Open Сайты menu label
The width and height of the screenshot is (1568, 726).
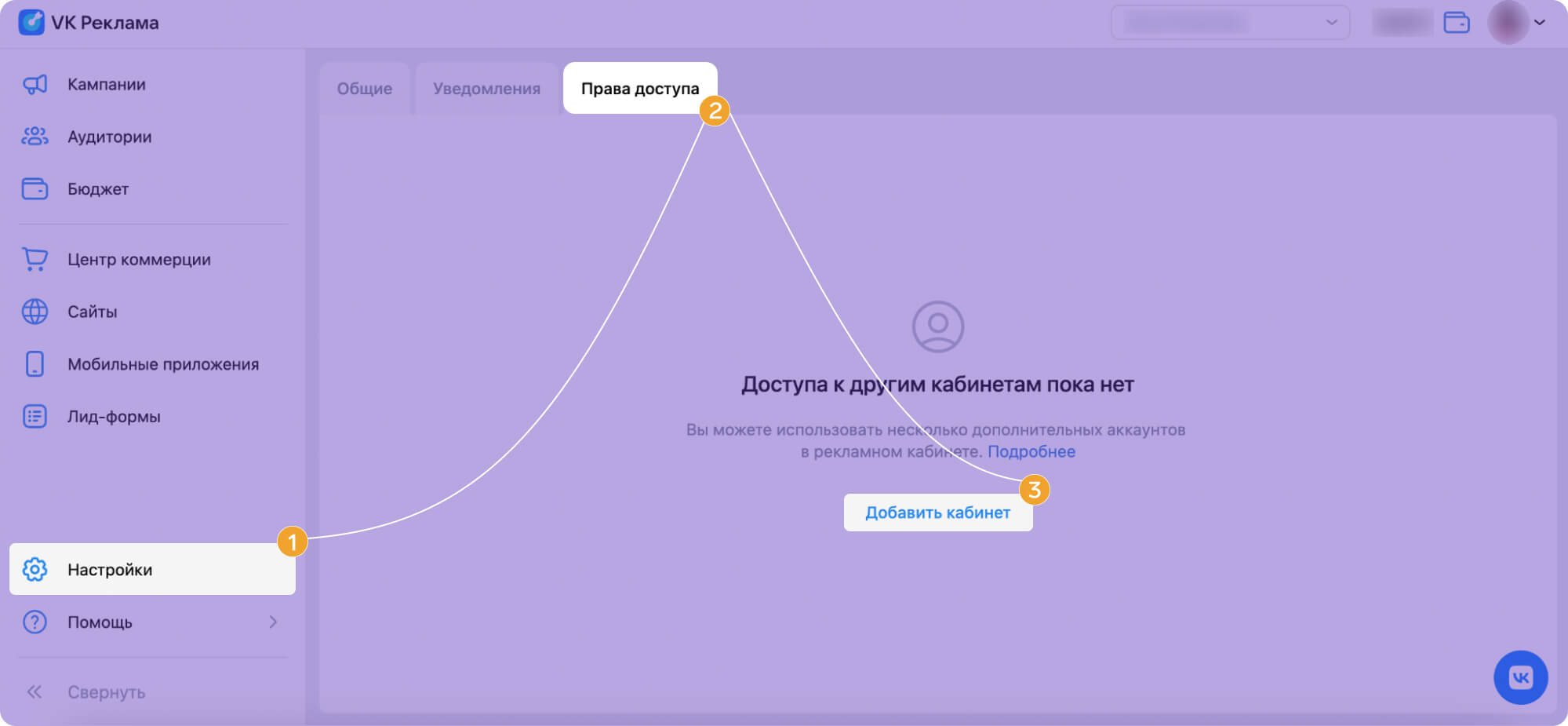[93, 312]
